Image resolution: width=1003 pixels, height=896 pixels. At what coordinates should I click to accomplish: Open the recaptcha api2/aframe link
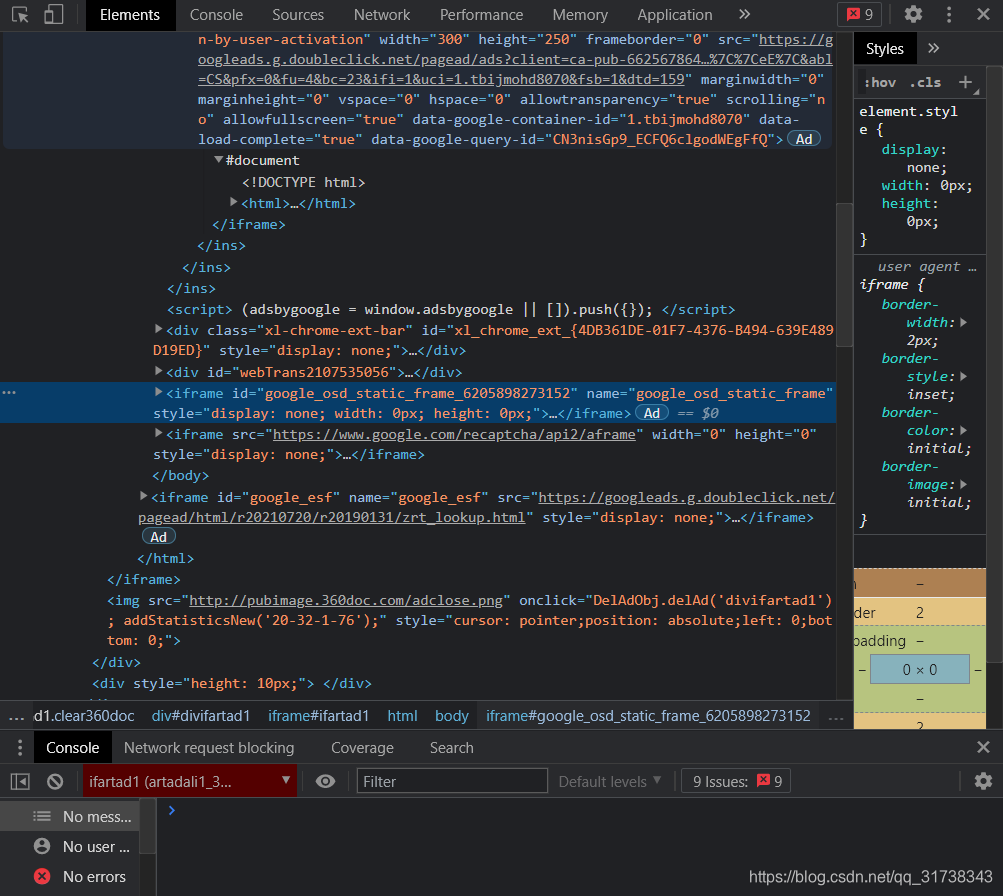(454, 434)
